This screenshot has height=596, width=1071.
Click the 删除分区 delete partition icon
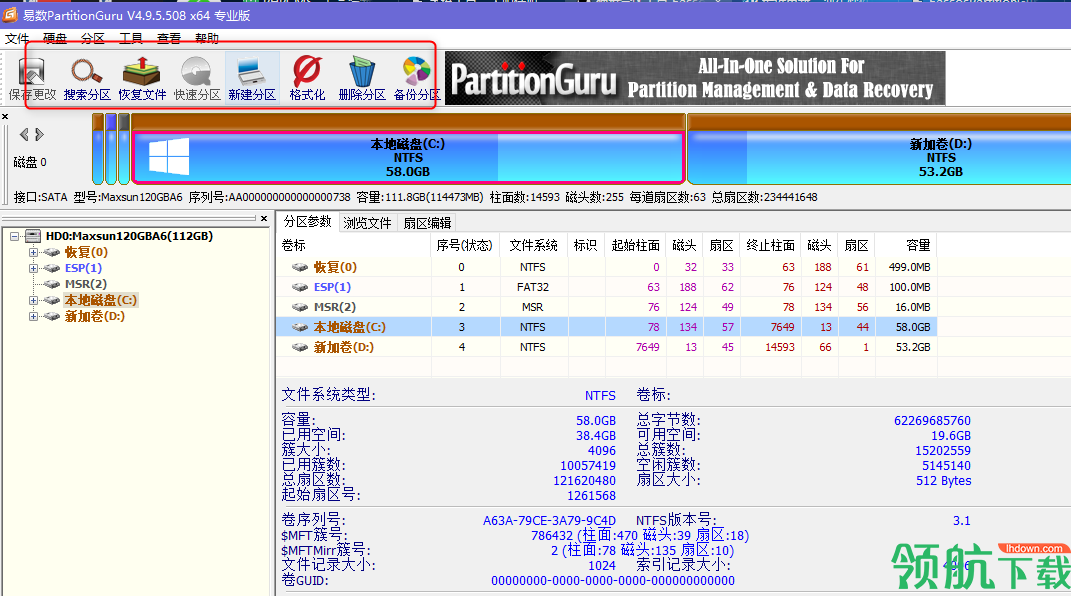click(362, 79)
